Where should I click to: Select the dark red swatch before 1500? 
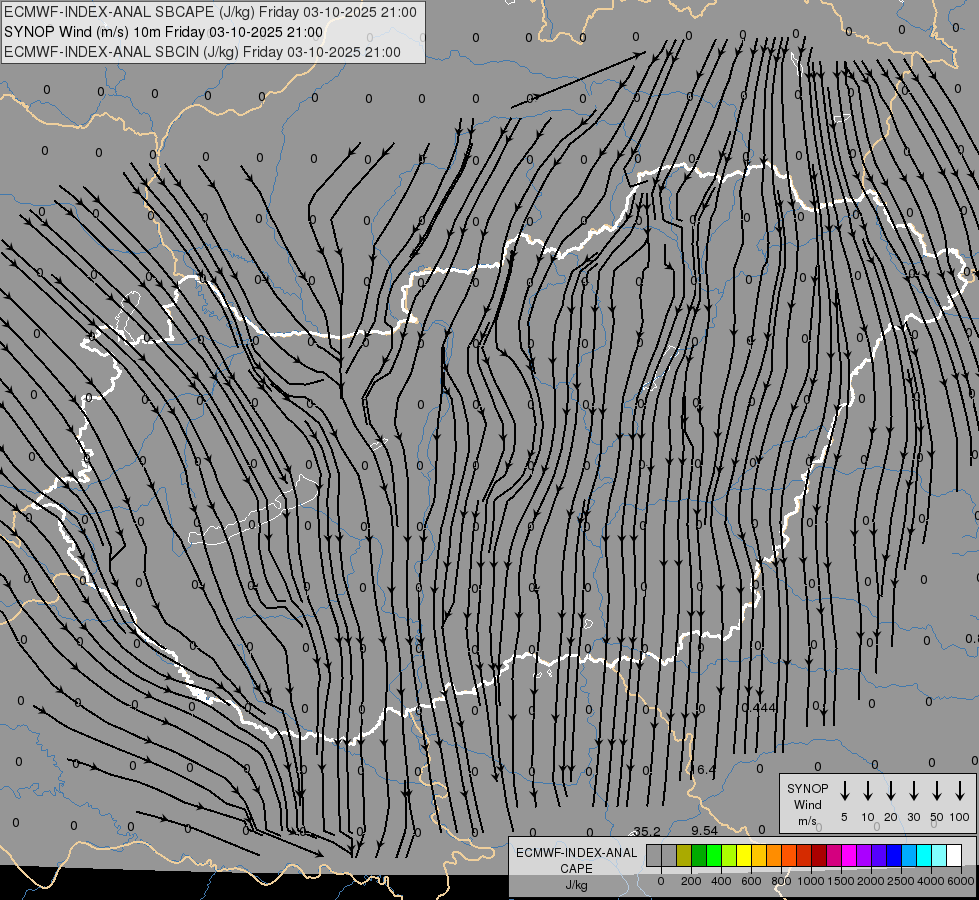coord(819,856)
